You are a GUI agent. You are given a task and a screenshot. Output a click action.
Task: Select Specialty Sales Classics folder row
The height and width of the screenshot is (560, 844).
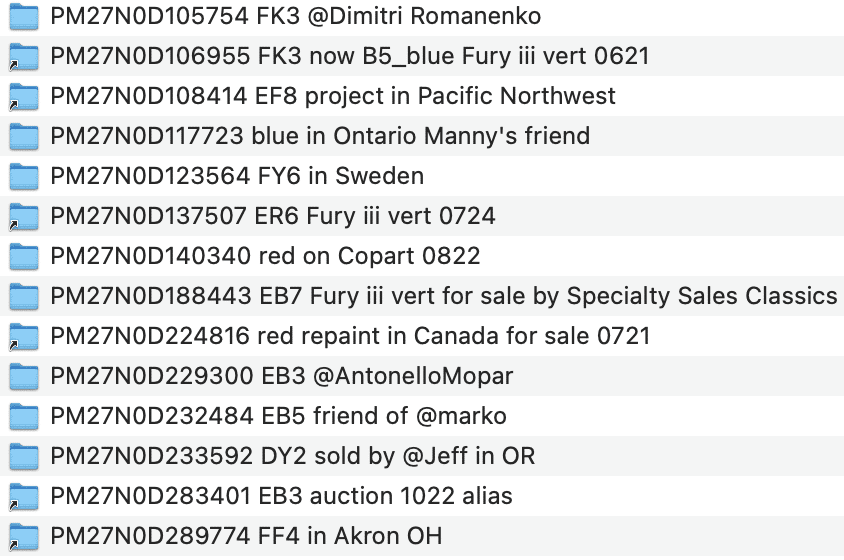click(x=443, y=296)
